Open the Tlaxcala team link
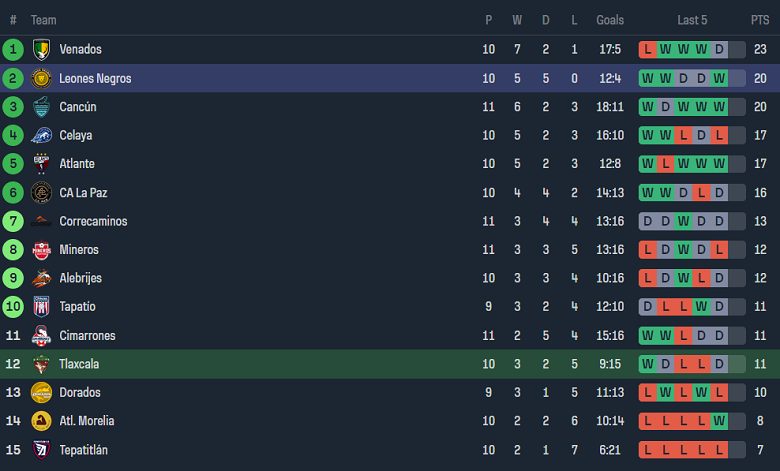The width and height of the screenshot is (780, 471). click(79, 365)
